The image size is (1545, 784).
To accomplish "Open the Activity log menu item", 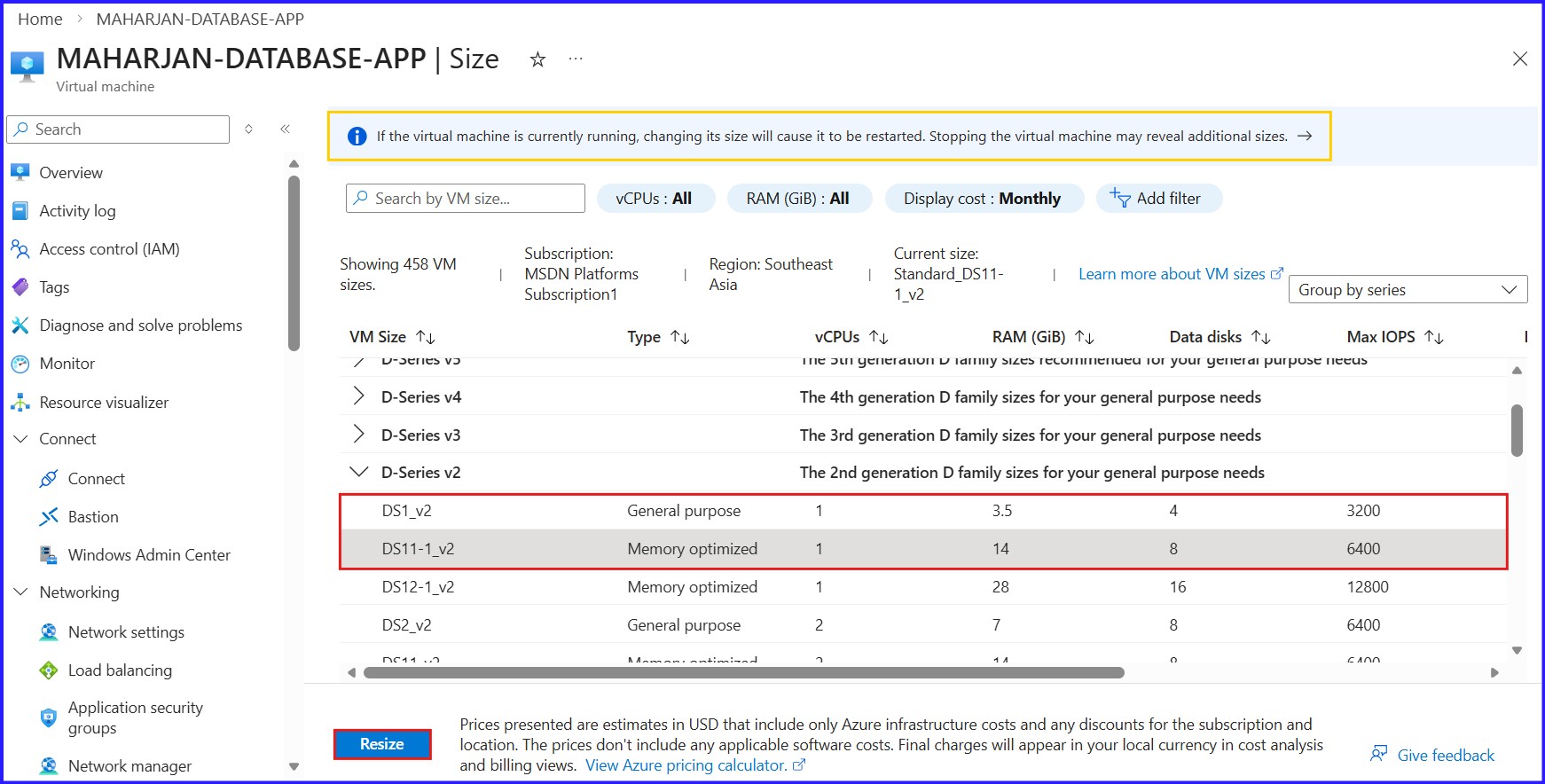I will tap(77, 211).
